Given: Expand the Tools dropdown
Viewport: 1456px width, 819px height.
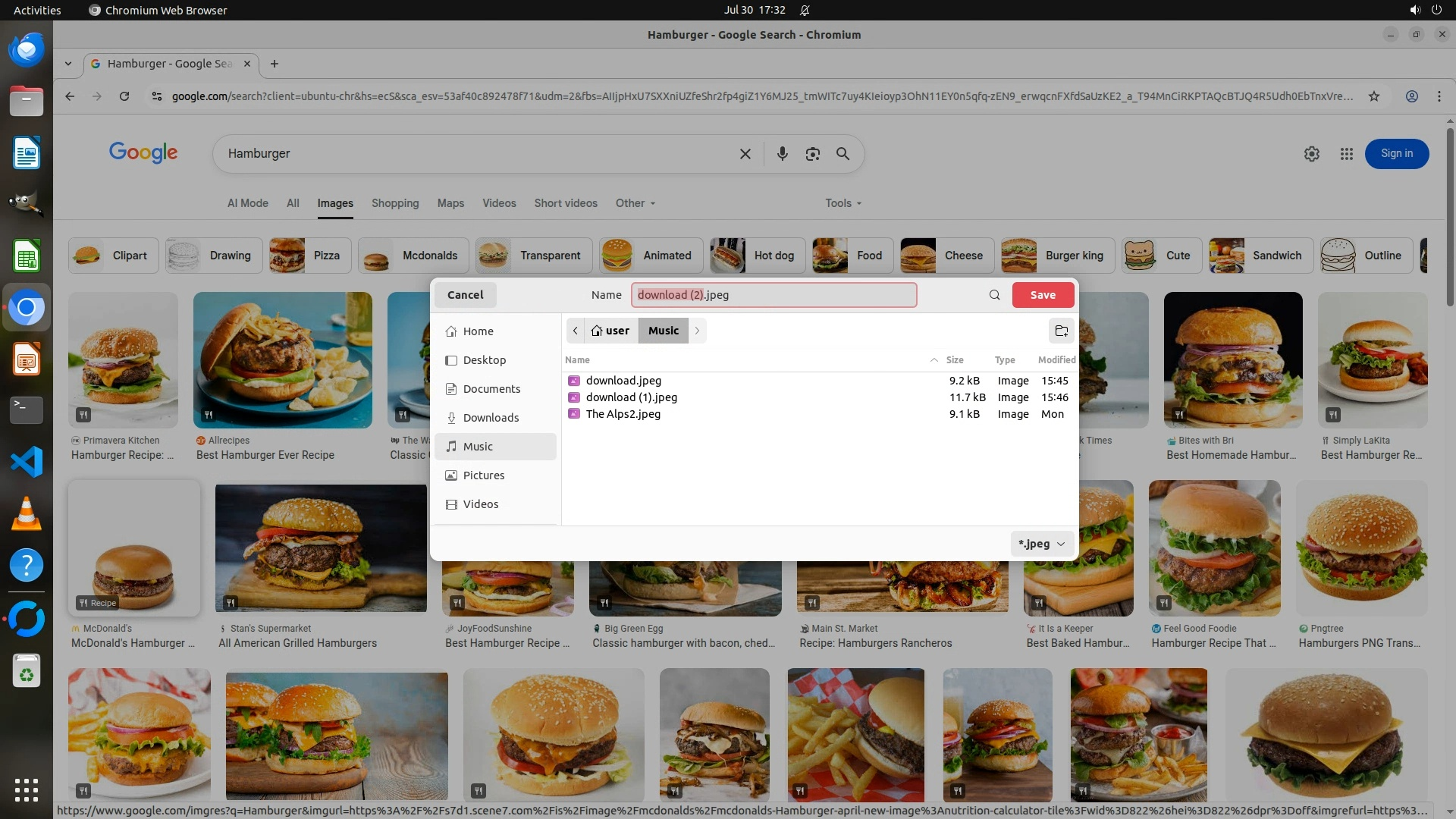Looking at the screenshot, I should click(x=843, y=203).
